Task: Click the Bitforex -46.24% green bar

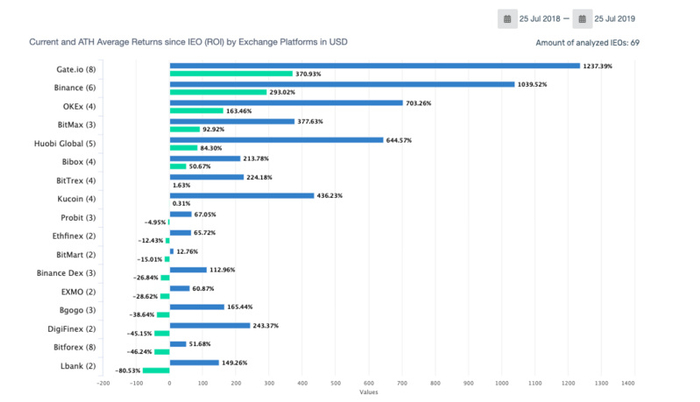Action: (162, 352)
